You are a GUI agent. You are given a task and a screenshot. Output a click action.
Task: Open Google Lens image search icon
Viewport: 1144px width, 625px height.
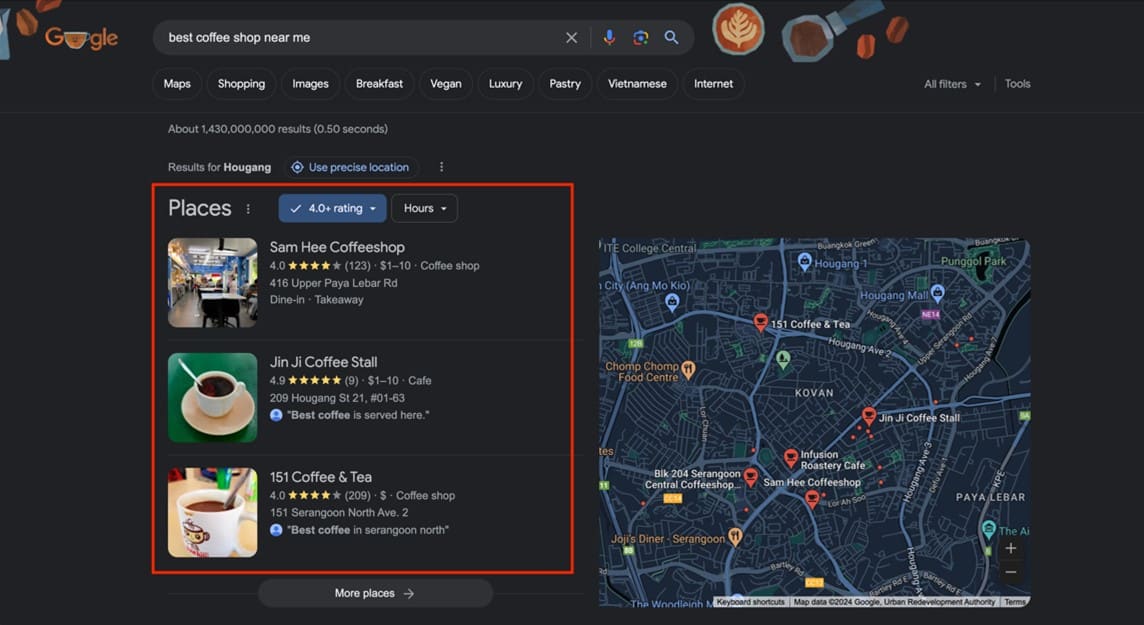(641, 38)
